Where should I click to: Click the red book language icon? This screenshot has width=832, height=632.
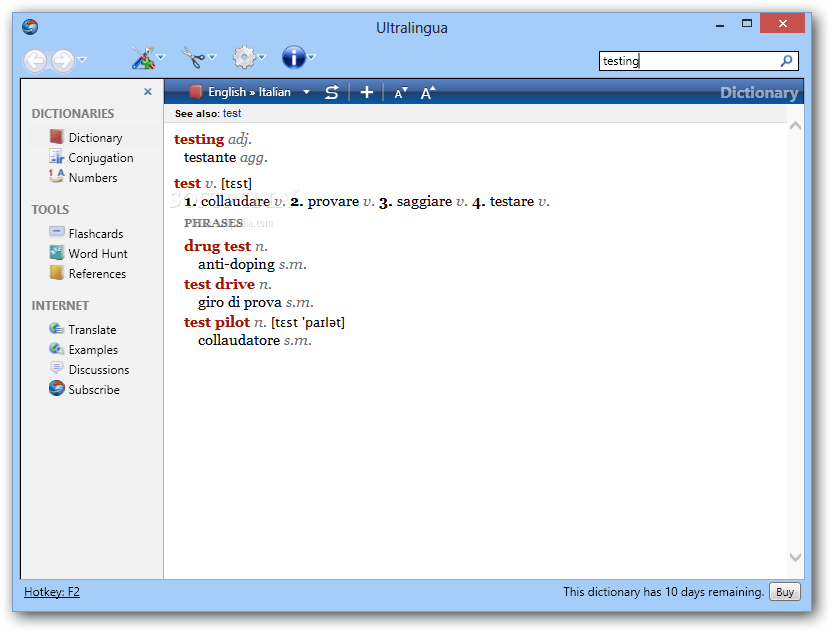click(196, 92)
